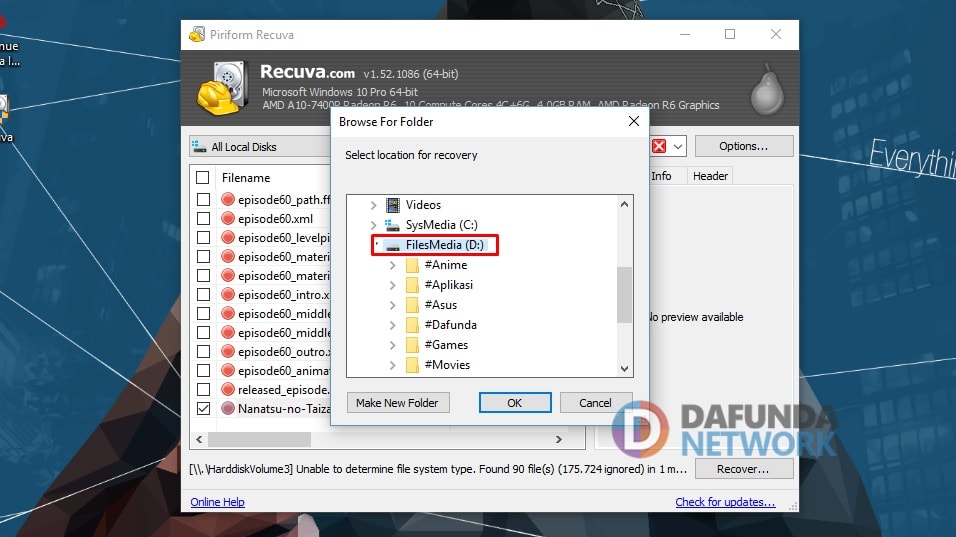Select the #Aplikasi folder icon
This screenshot has height=537, width=956.
(x=412, y=285)
